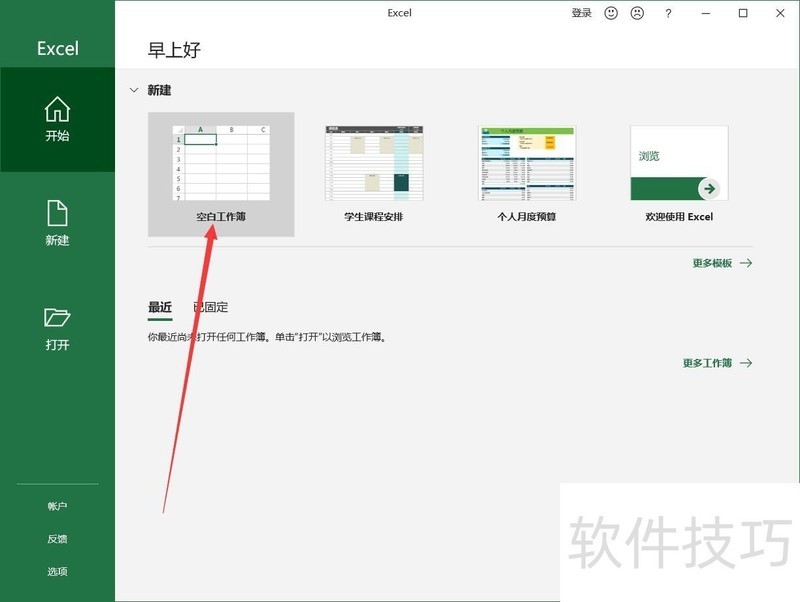
Task: Click arrow next to 更多模板
Action: pyautogui.click(x=746, y=263)
